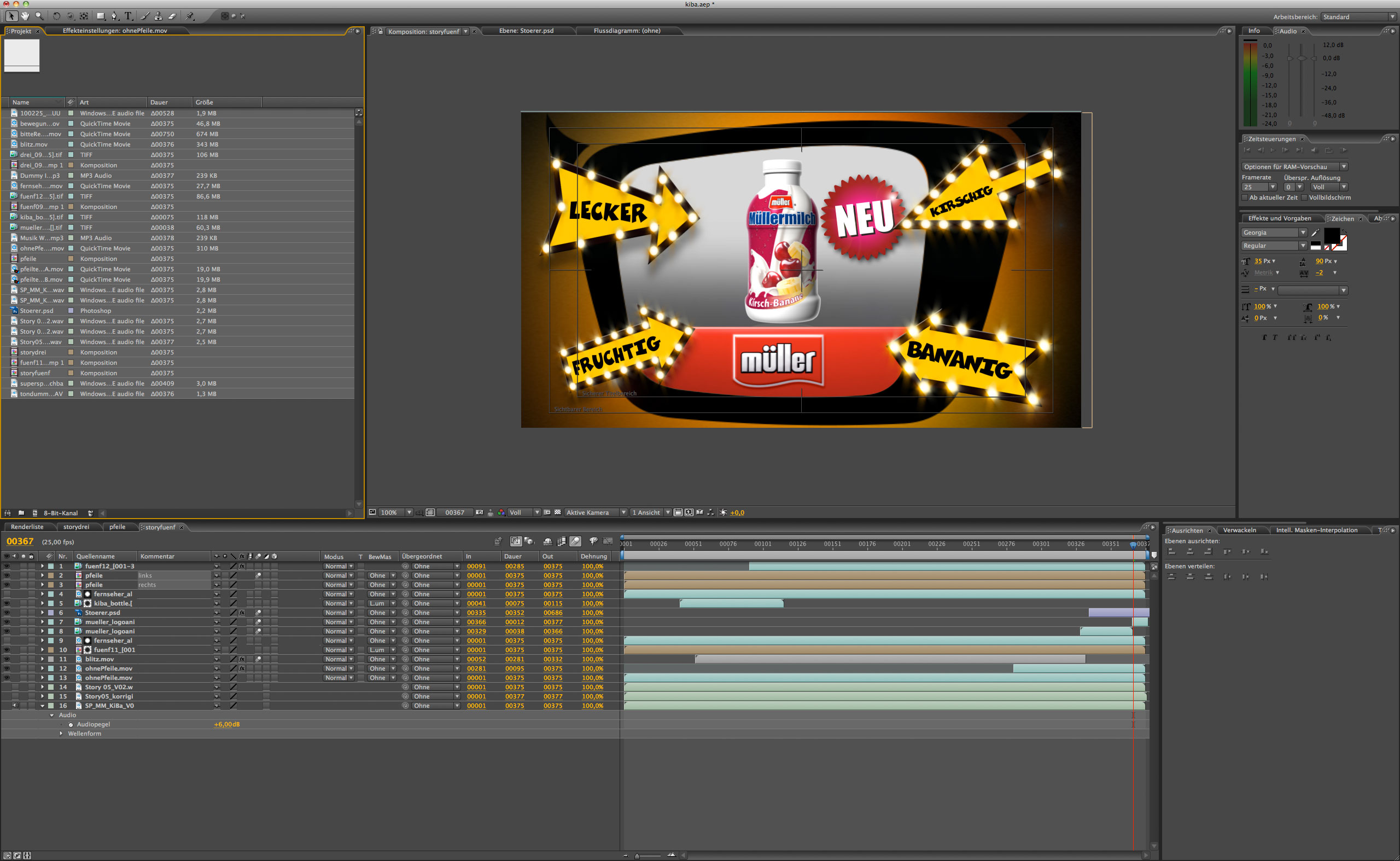Open Optionen für RAM-Vorschau dropdown
The image size is (1400, 861).
[1294, 167]
